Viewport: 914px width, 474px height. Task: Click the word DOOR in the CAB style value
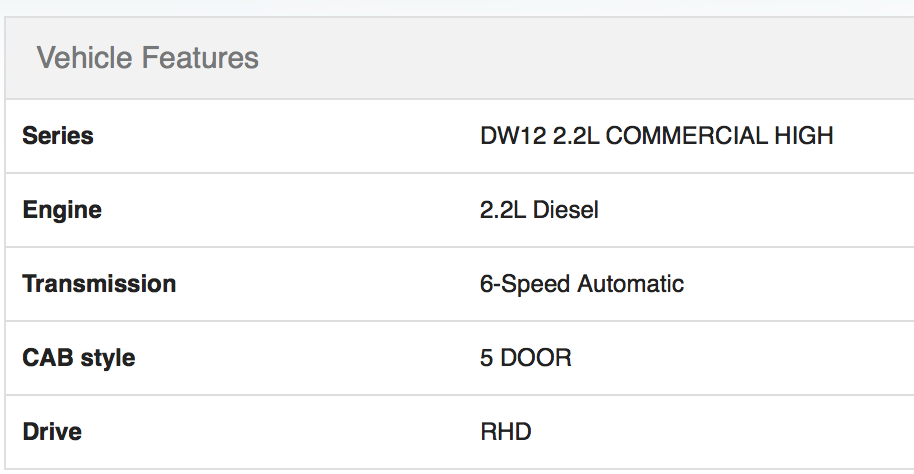pyautogui.click(x=536, y=358)
